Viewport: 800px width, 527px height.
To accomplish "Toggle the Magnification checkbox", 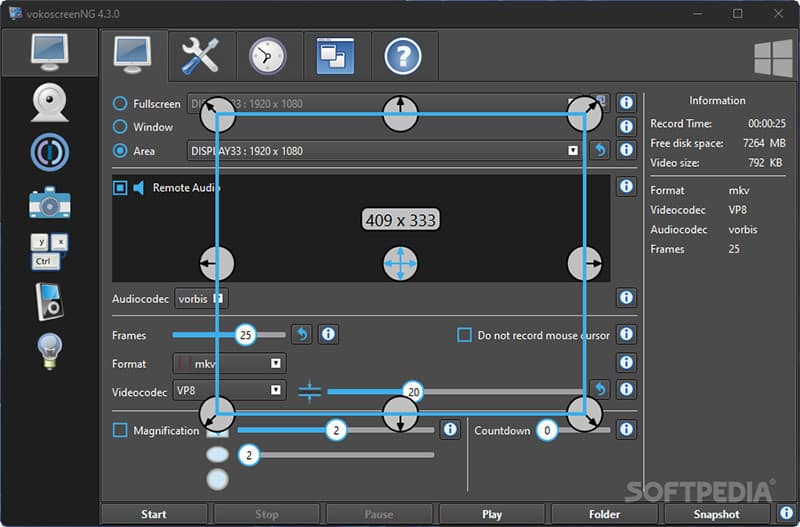I will tap(121, 430).
